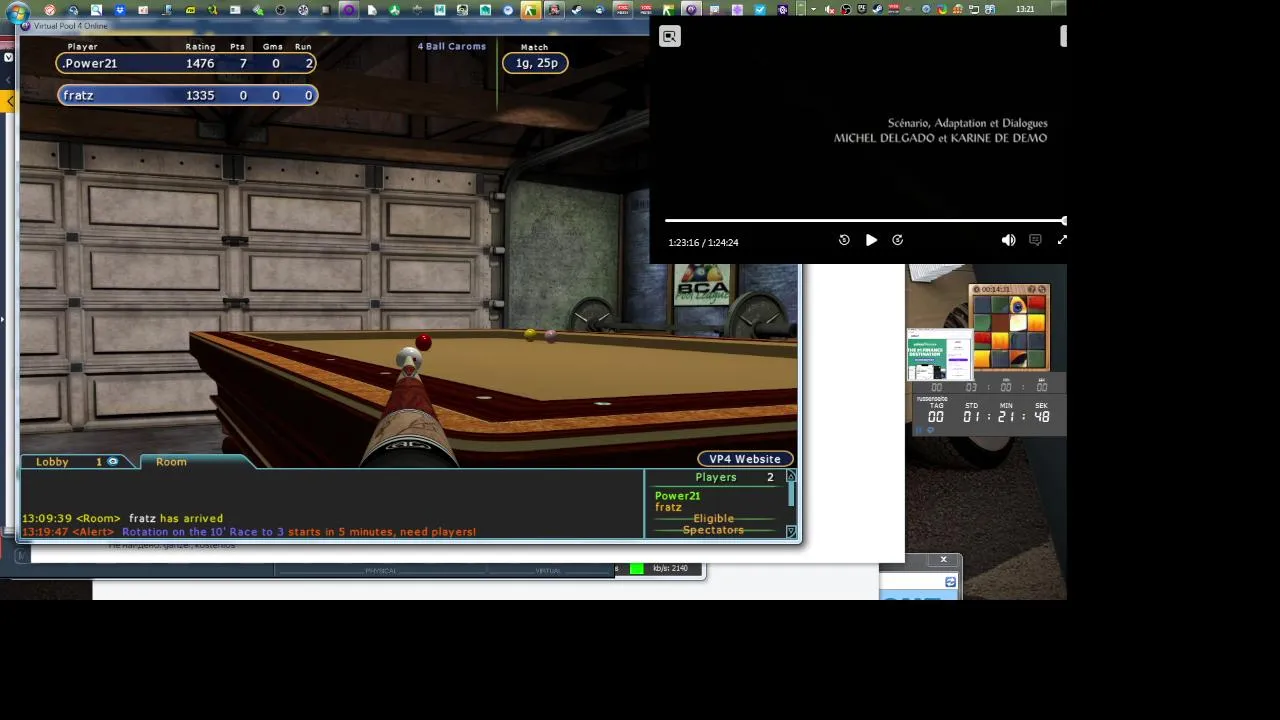Image resolution: width=1280 pixels, height=720 pixels.
Task: Click countdown timer SEK value 48
Action: coord(1042,417)
